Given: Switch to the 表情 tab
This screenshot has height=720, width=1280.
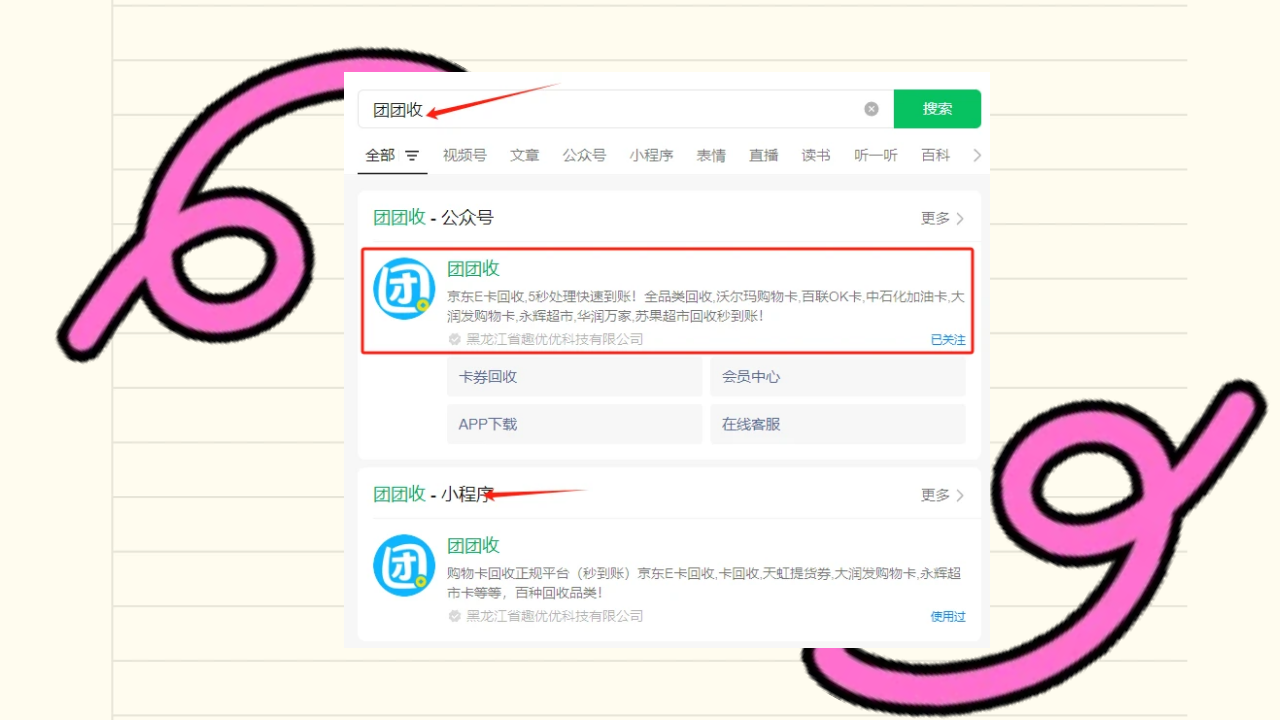Looking at the screenshot, I should pyautogui.click(x=711, y=155).
